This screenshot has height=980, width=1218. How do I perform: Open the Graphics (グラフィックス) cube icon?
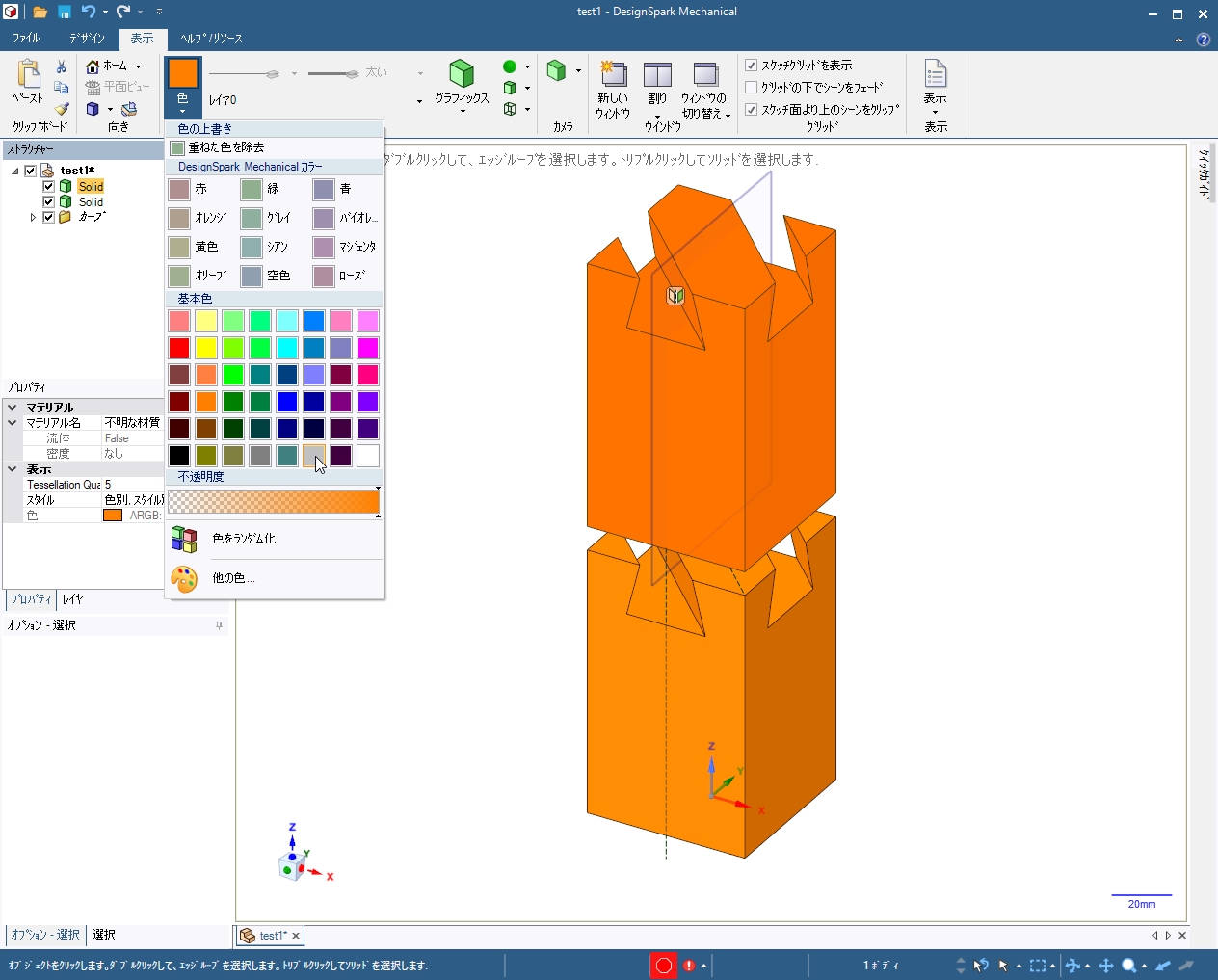tap(462, 74)
